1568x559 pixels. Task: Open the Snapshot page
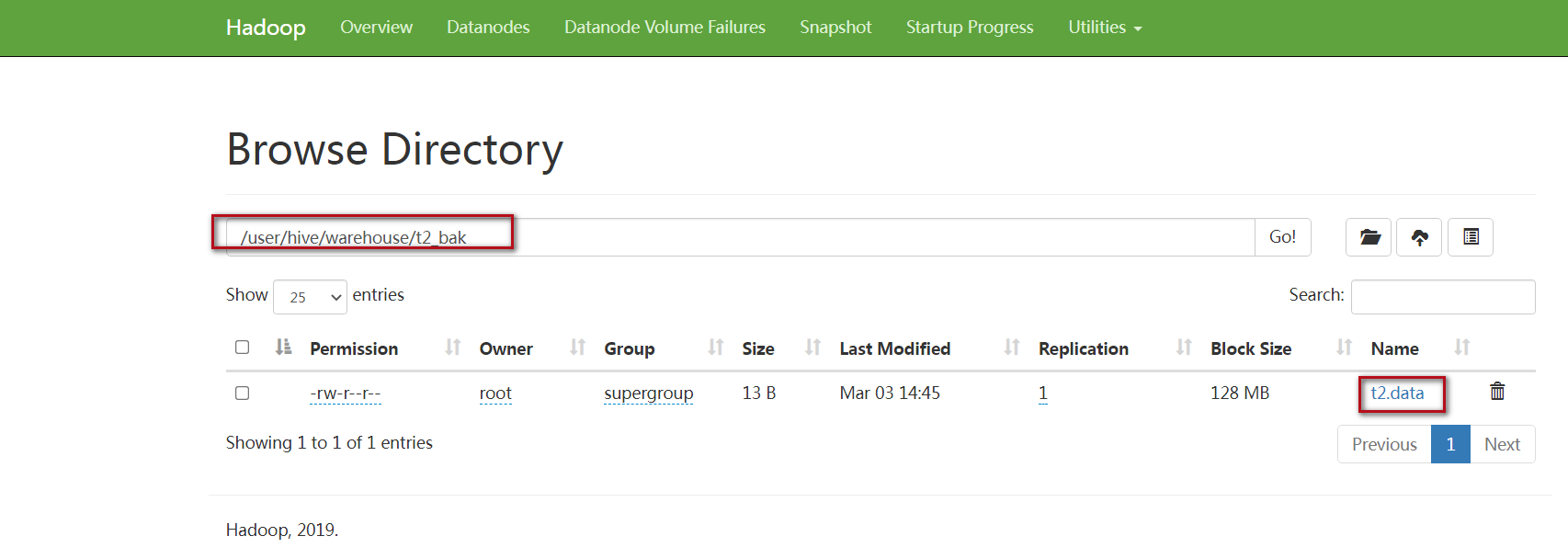click(x=835, y=28)
